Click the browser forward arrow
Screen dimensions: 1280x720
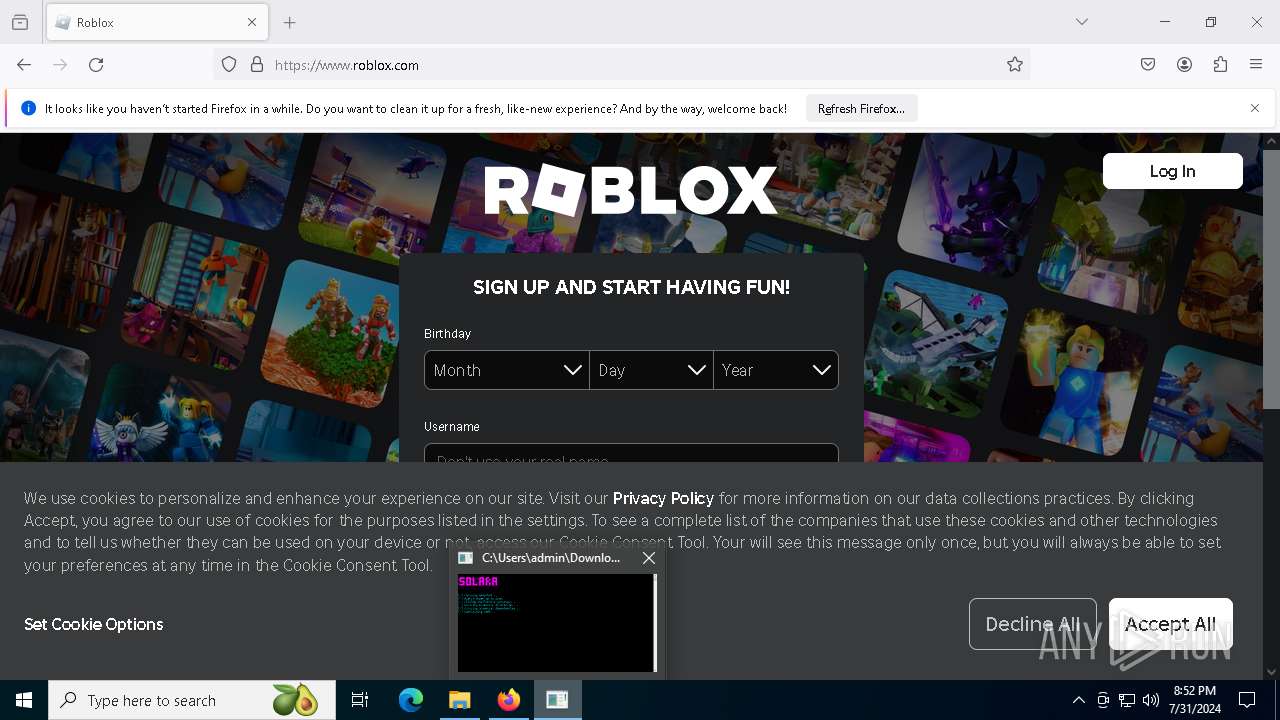60,65
